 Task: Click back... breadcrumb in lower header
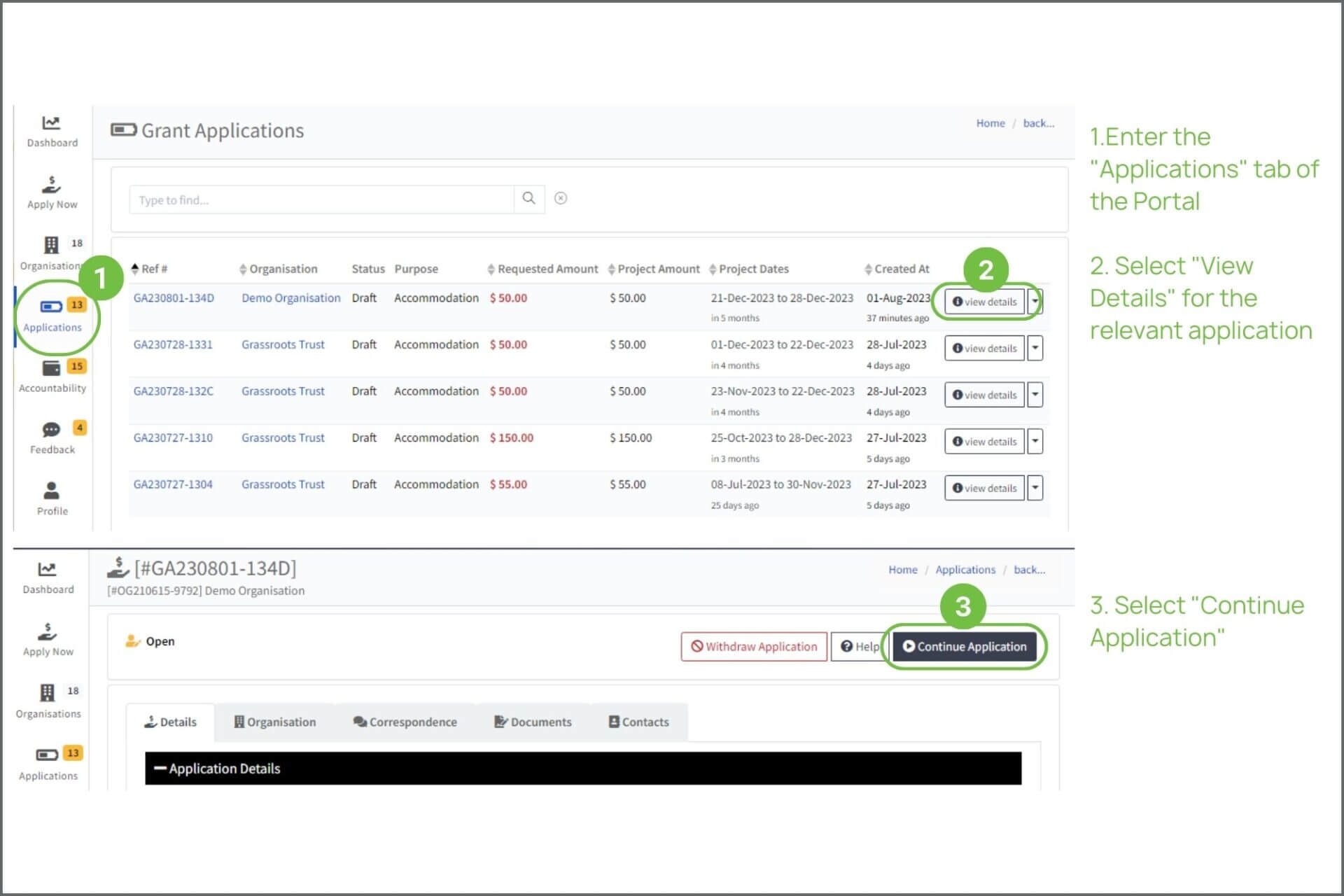coord(1029,570)
